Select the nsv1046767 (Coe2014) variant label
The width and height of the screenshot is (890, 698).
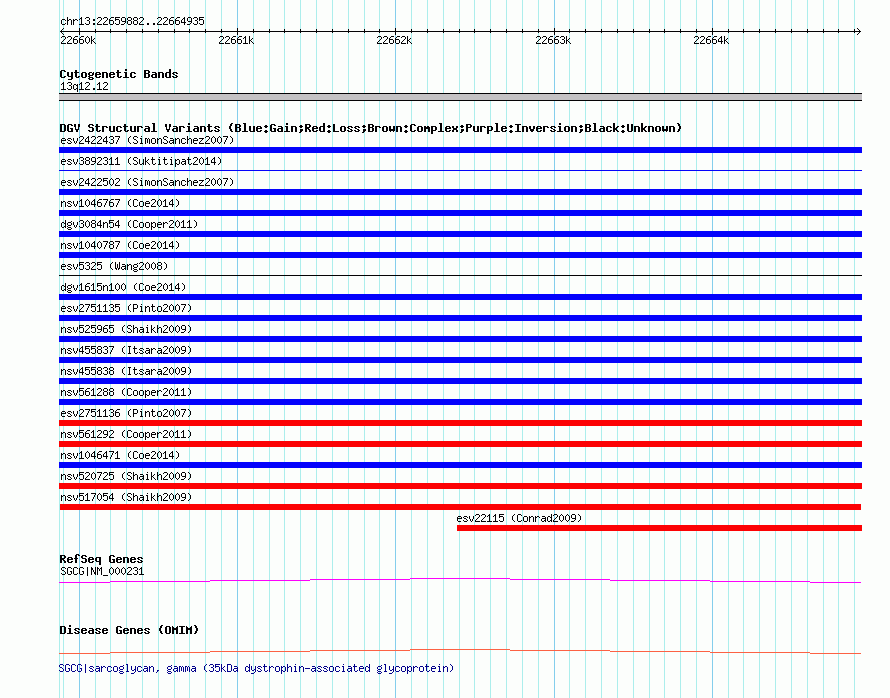pyautogui.click(x=120, y=203)
